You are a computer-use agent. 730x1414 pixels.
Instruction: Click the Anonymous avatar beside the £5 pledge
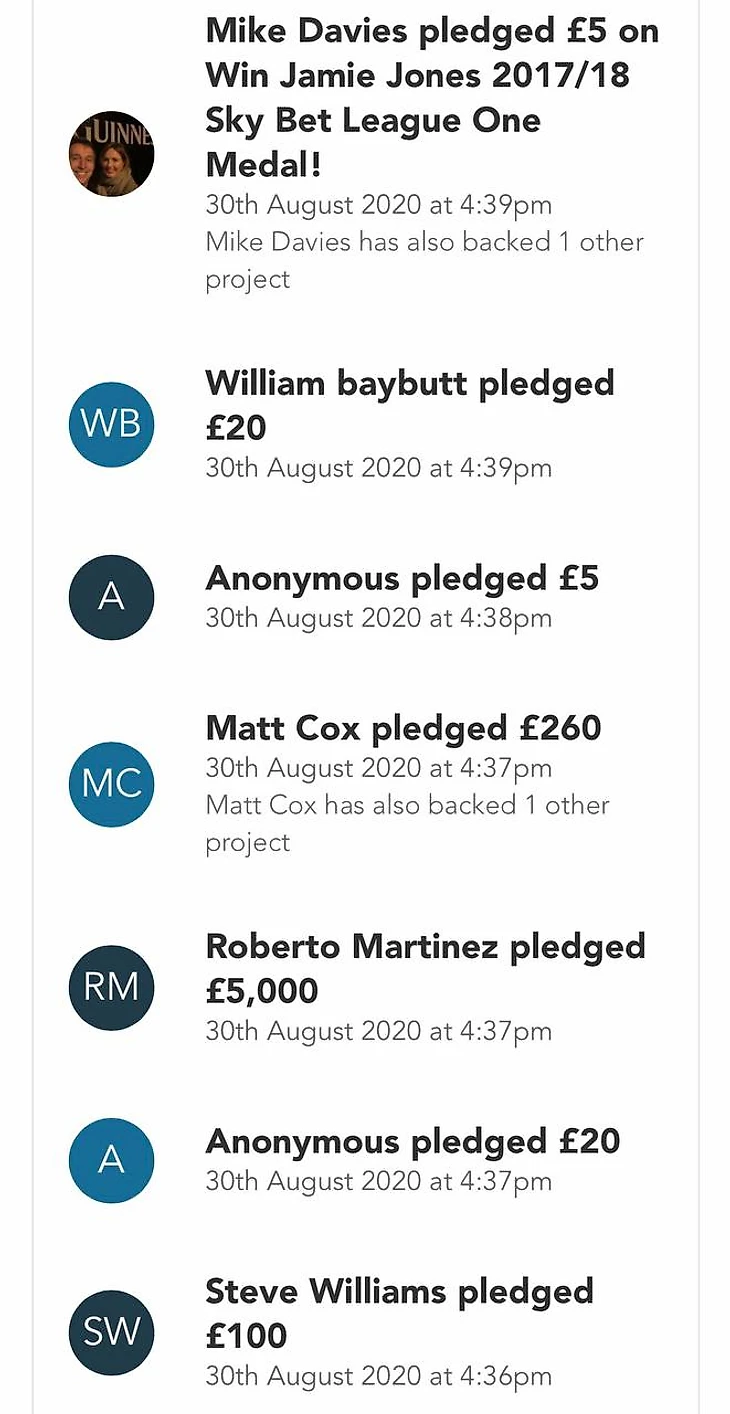pos(111,597)
